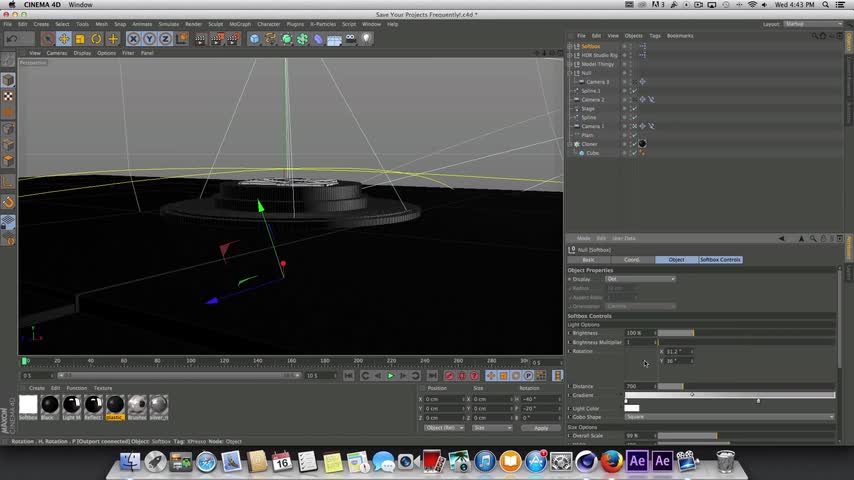Open the Simulate menu
Screen dimensions: 854x480
[168, 24]
